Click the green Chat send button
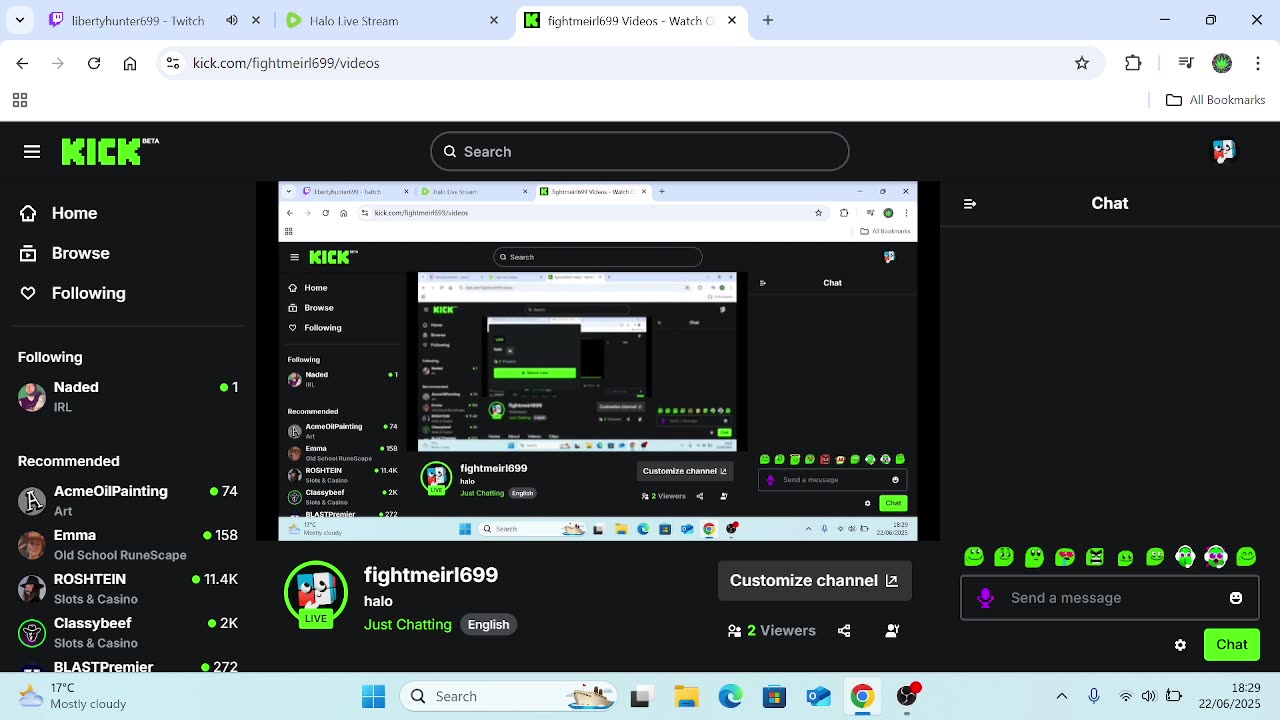 tap(1231, 645)
